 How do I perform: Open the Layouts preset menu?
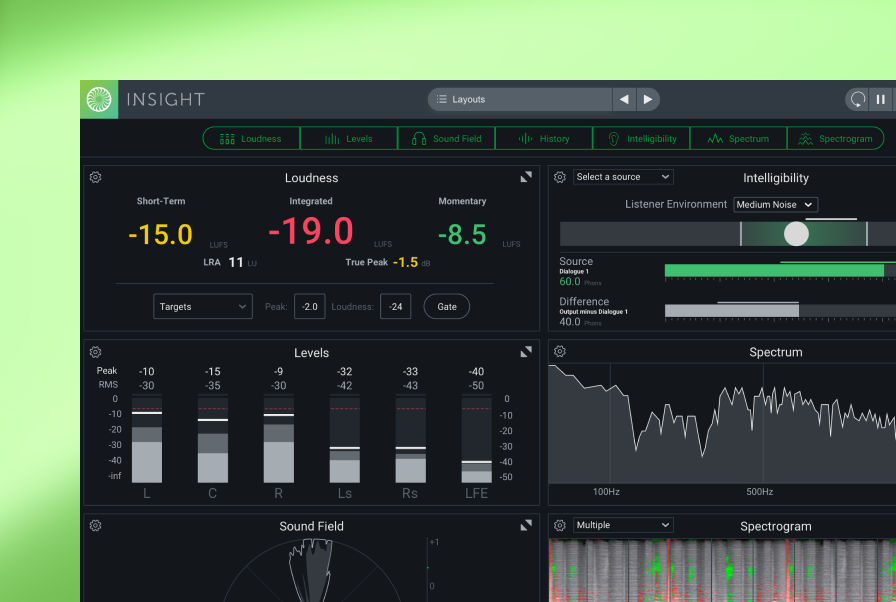(520, 99)
